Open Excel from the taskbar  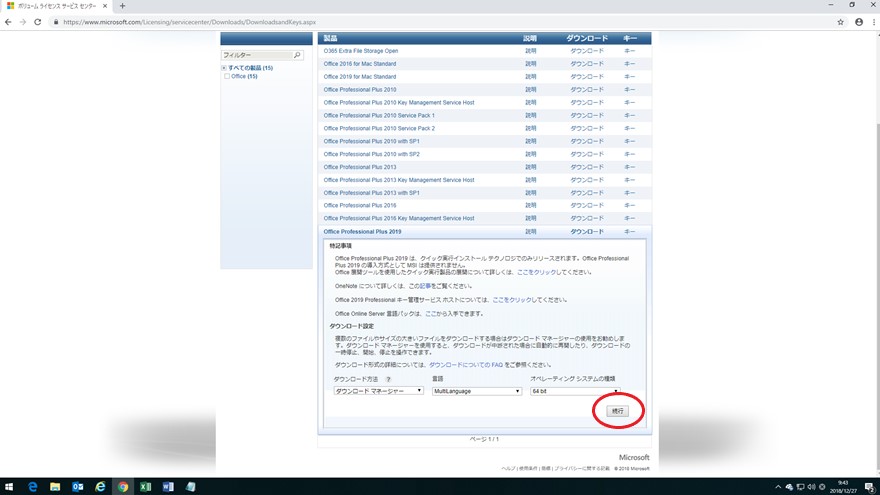click(145, 487)
